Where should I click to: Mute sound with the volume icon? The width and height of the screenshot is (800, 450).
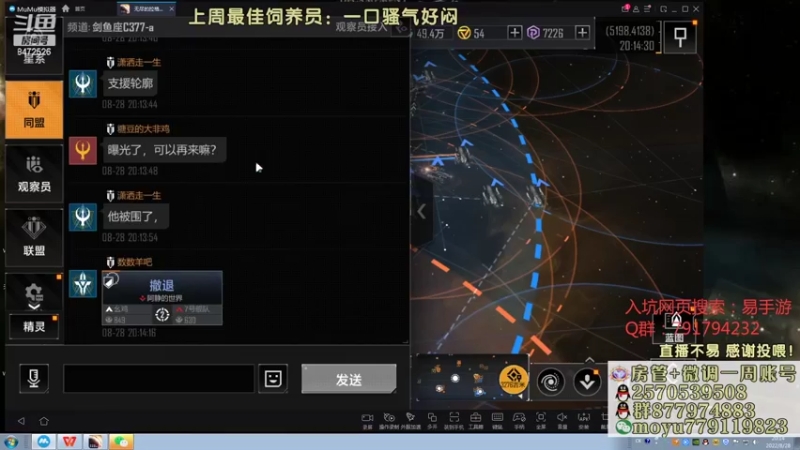tap(562, 420)
